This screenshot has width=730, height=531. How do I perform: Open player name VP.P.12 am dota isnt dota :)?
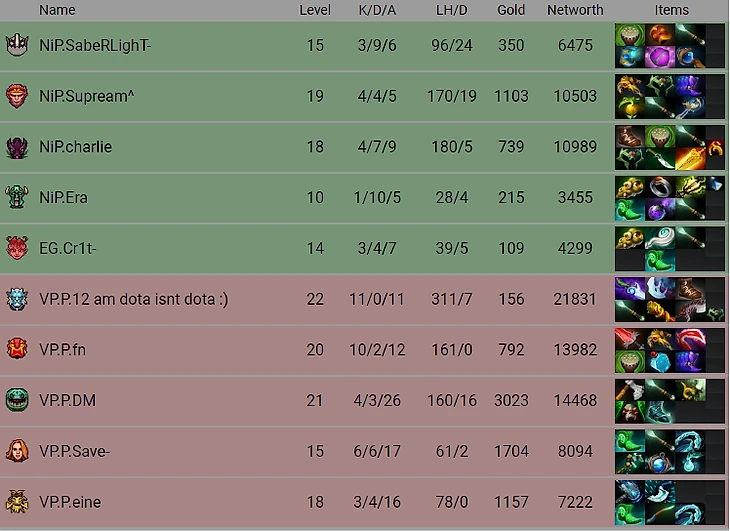(134, 299)
